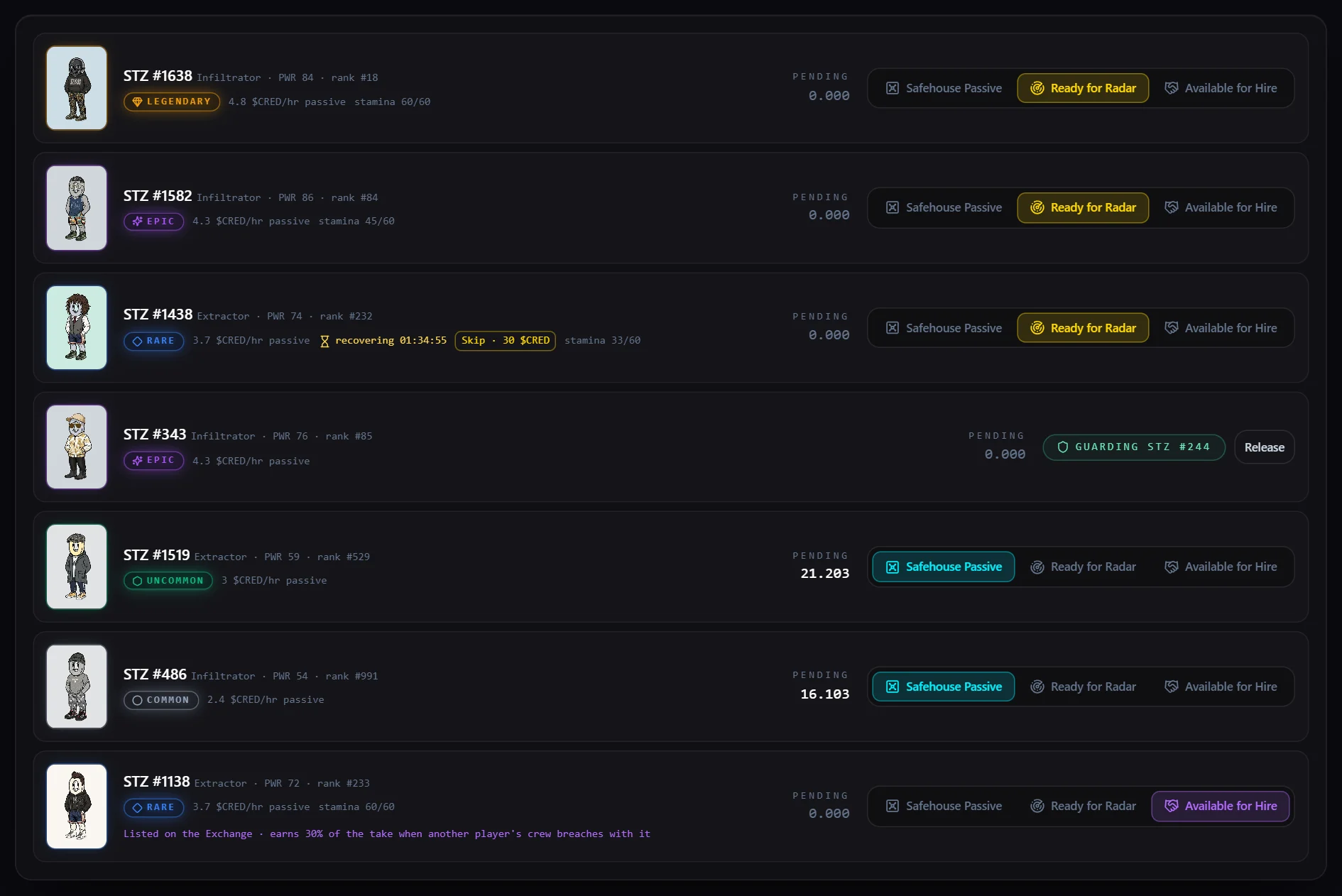This screenshot has height=896, width=1342.
Task: Click the radar icon on STZ #1519 row
Action: (1037, 567)
